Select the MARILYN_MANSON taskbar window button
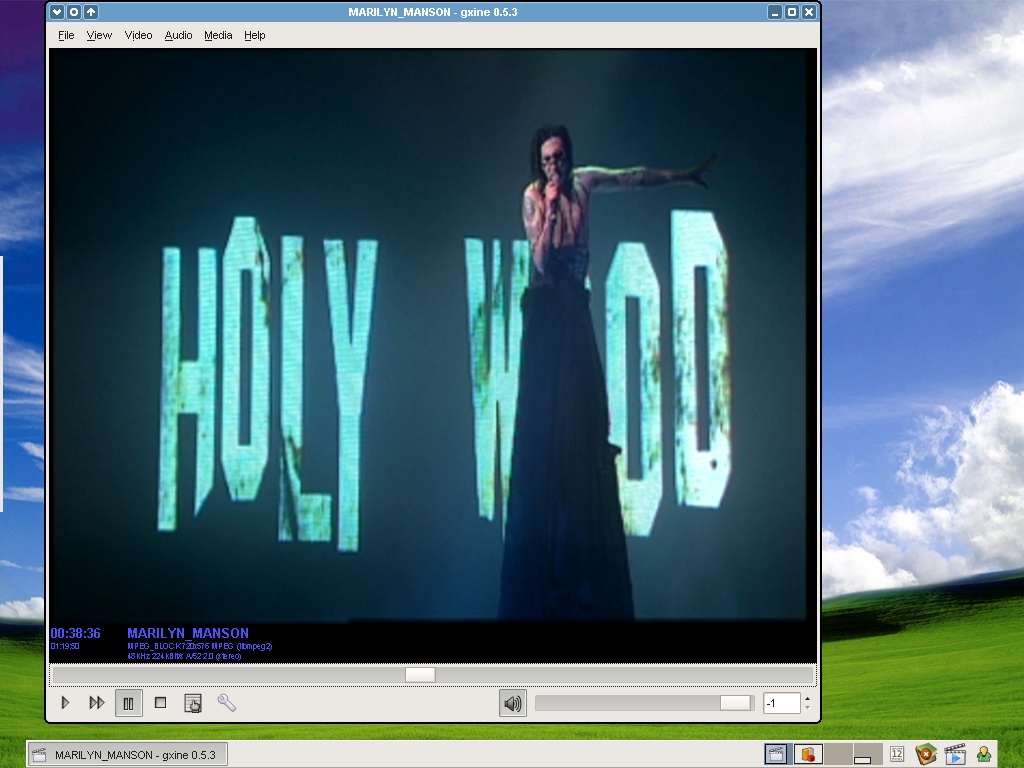Viewport: 1024px width, 768px height. coord(127,754)
